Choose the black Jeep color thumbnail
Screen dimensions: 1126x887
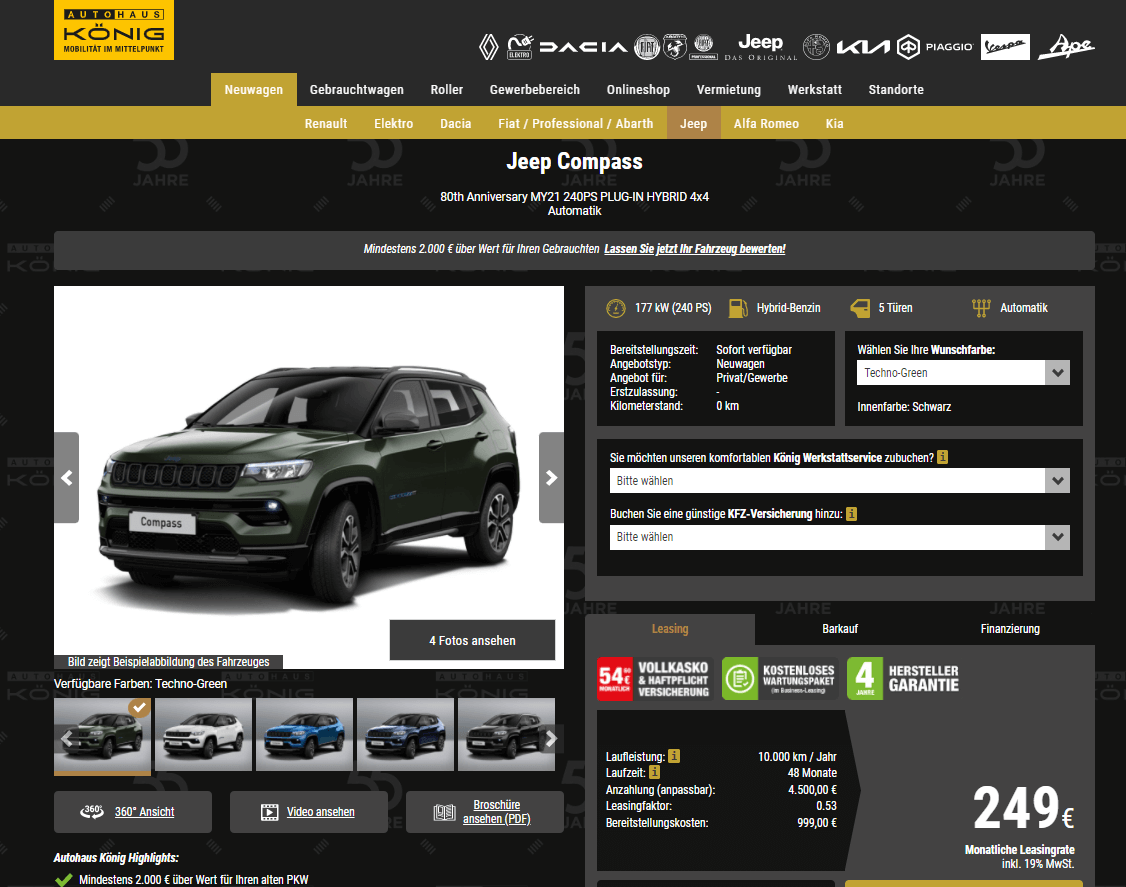(x=506, y=735)
